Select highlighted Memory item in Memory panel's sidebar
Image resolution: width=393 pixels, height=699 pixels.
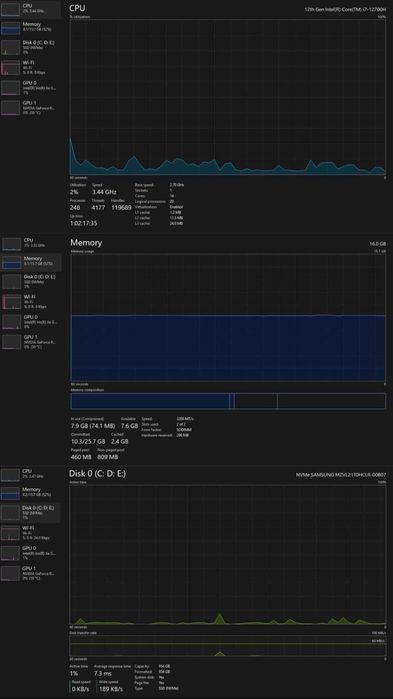[x=31, y=263]
